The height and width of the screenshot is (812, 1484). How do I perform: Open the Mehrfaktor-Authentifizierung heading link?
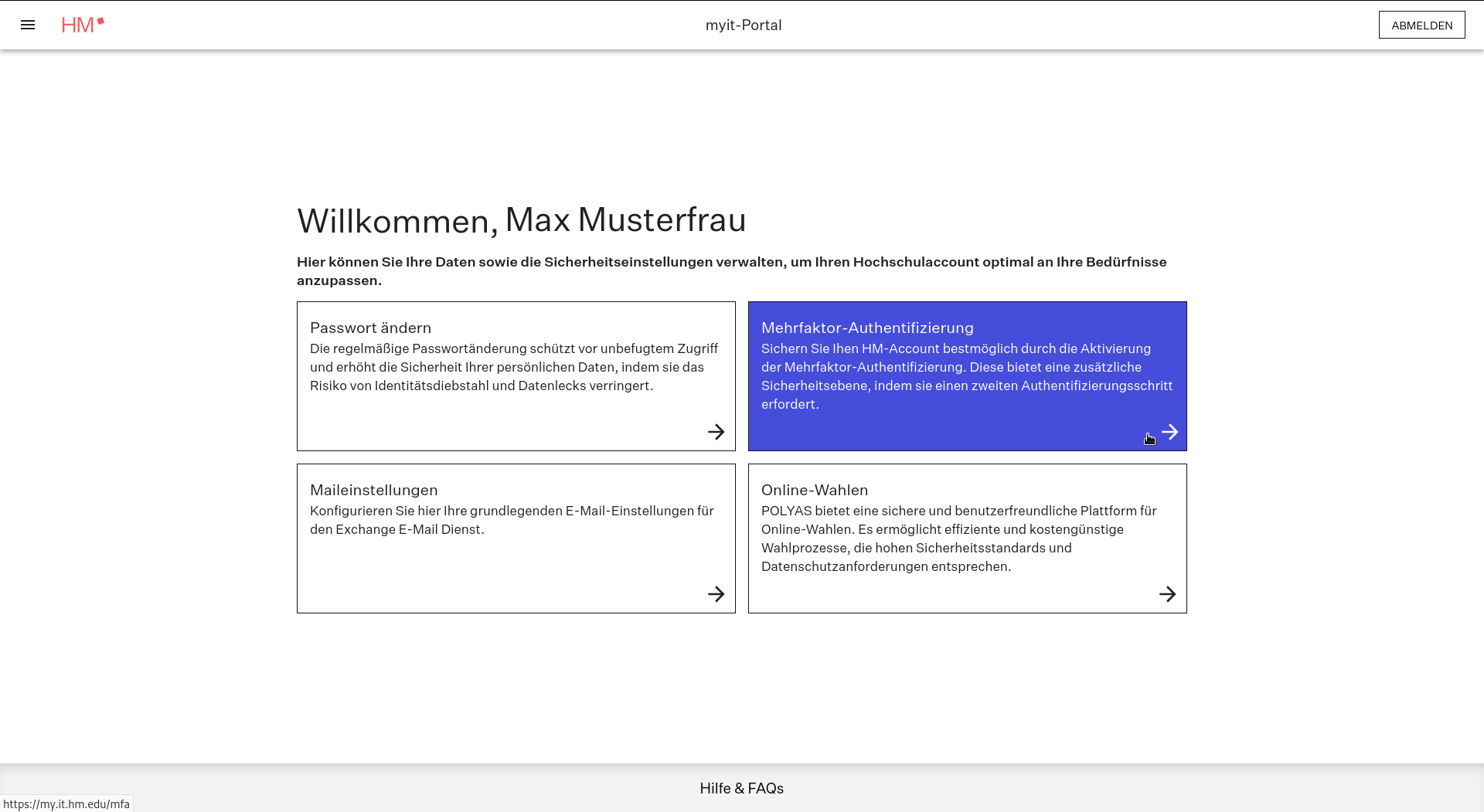[x=867, y=328]
